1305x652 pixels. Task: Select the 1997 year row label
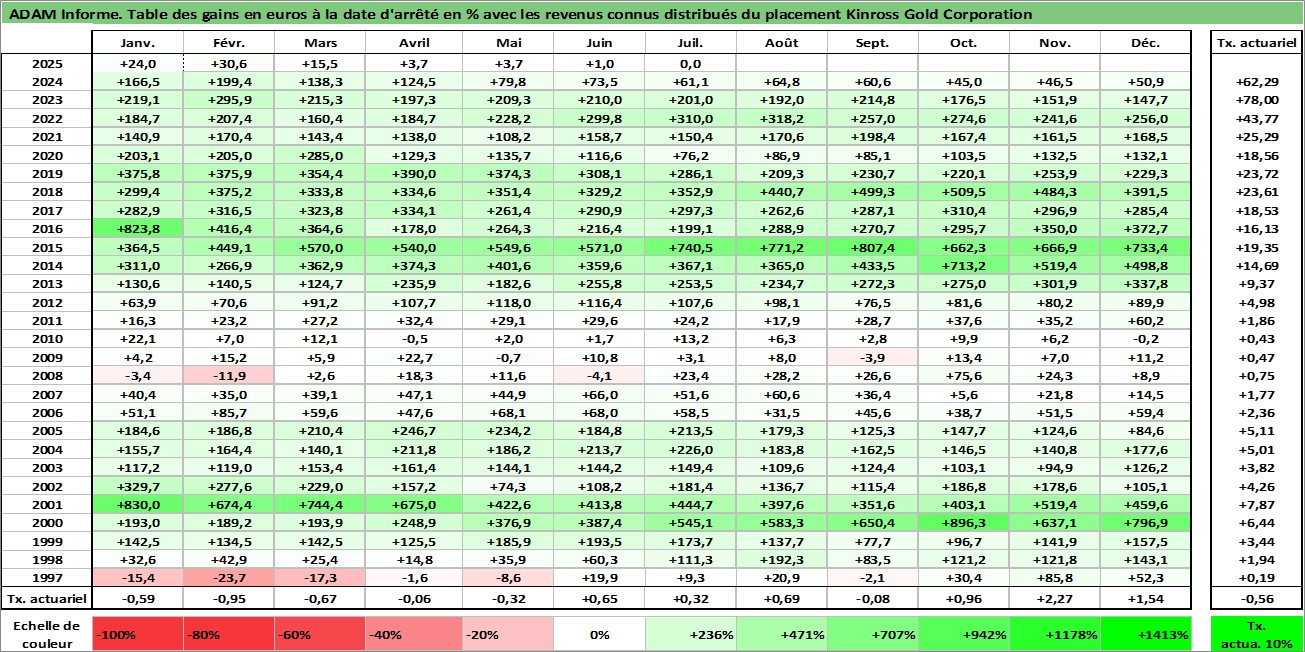[x=47, y=579]
